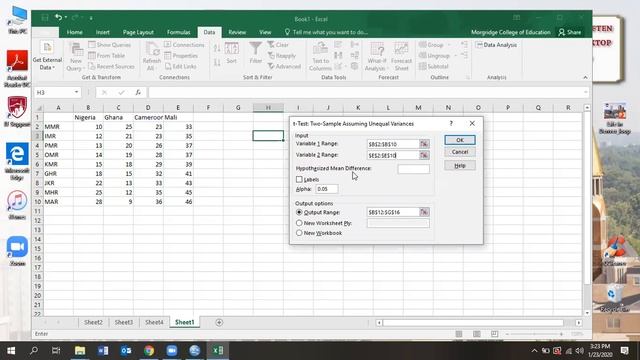This screenshot has height=360, width=640.
Task: Add a new sheet with plus icon
Action: pyautogui.click(x=219, y=322)
